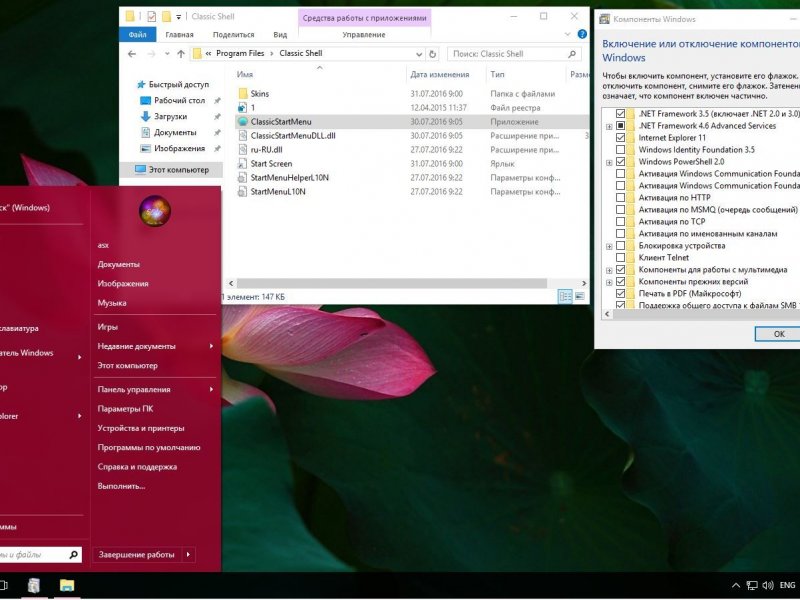
Task: Enable Клиент Telnet checkbox
Action: (x=620, y=258)
